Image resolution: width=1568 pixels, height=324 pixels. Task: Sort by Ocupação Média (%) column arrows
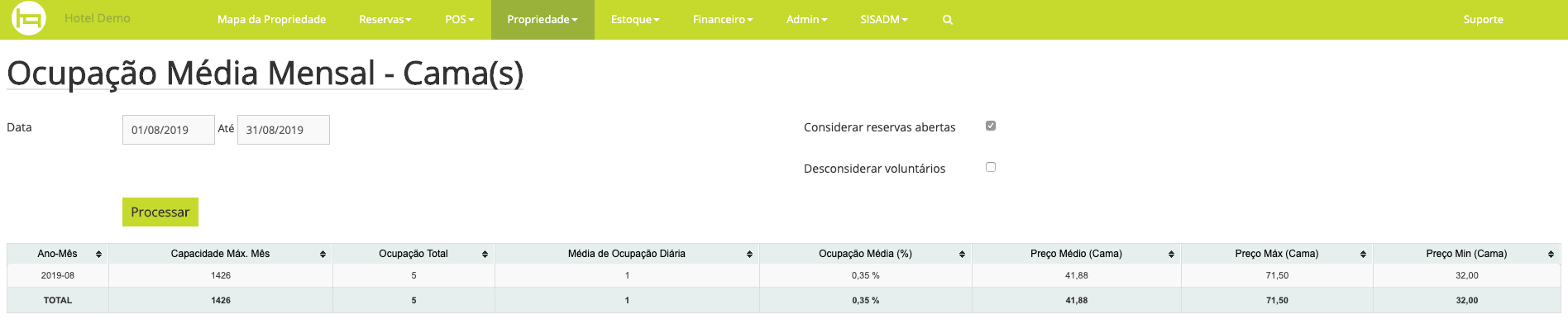[962, 255]
